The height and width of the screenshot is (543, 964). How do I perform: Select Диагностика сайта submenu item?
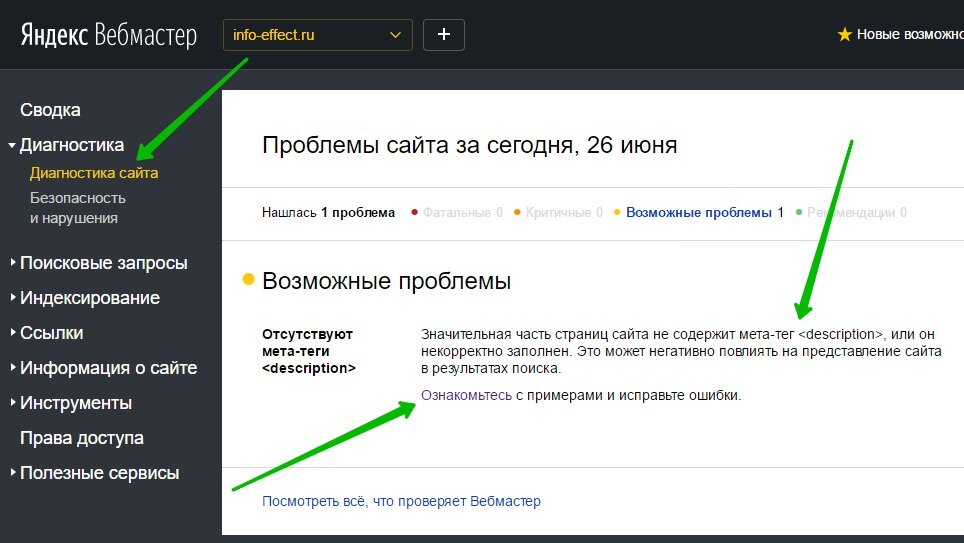(x=94, y=173)
